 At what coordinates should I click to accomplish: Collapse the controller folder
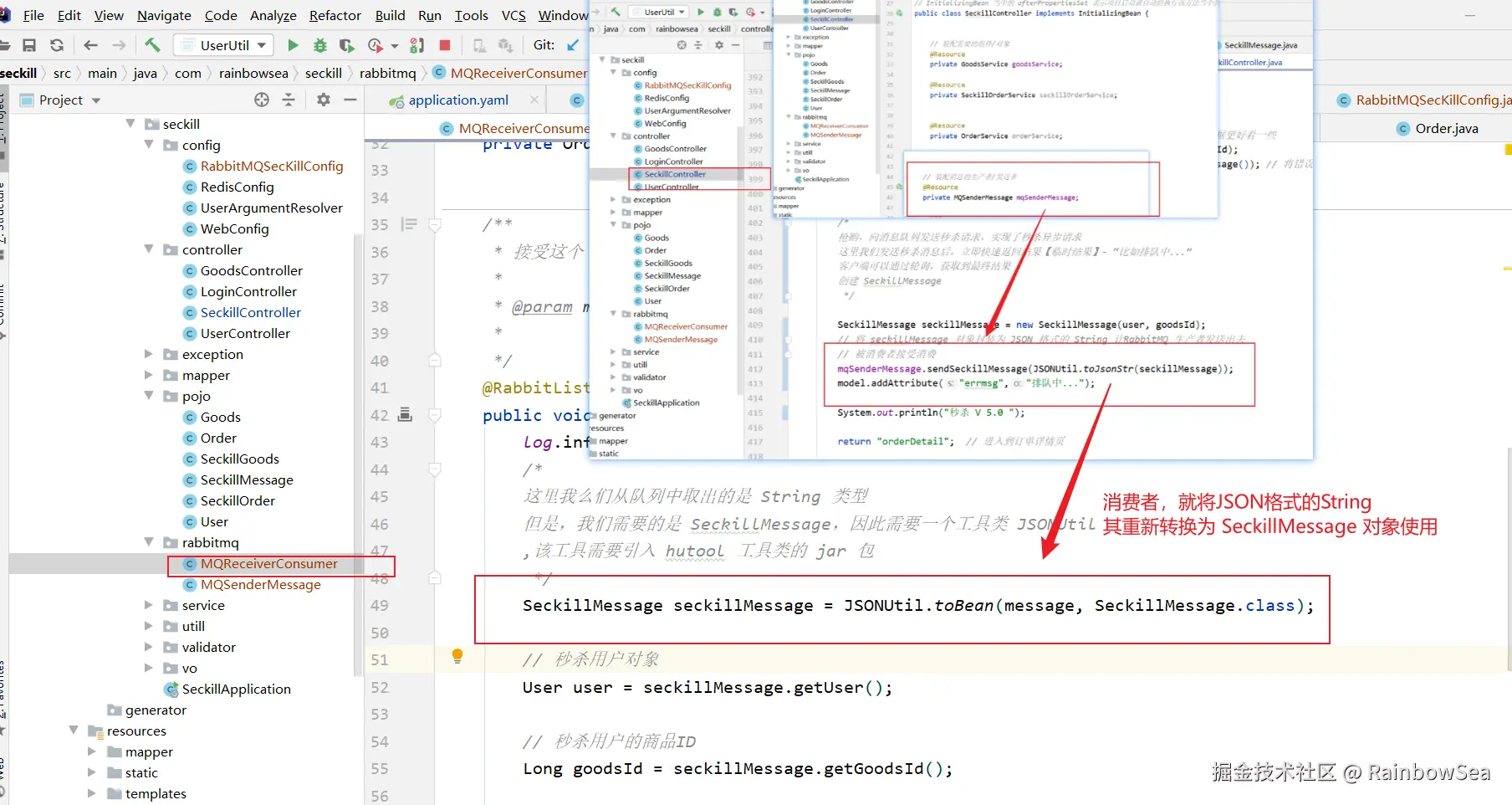pyautogui.click(x=149, y=249)
